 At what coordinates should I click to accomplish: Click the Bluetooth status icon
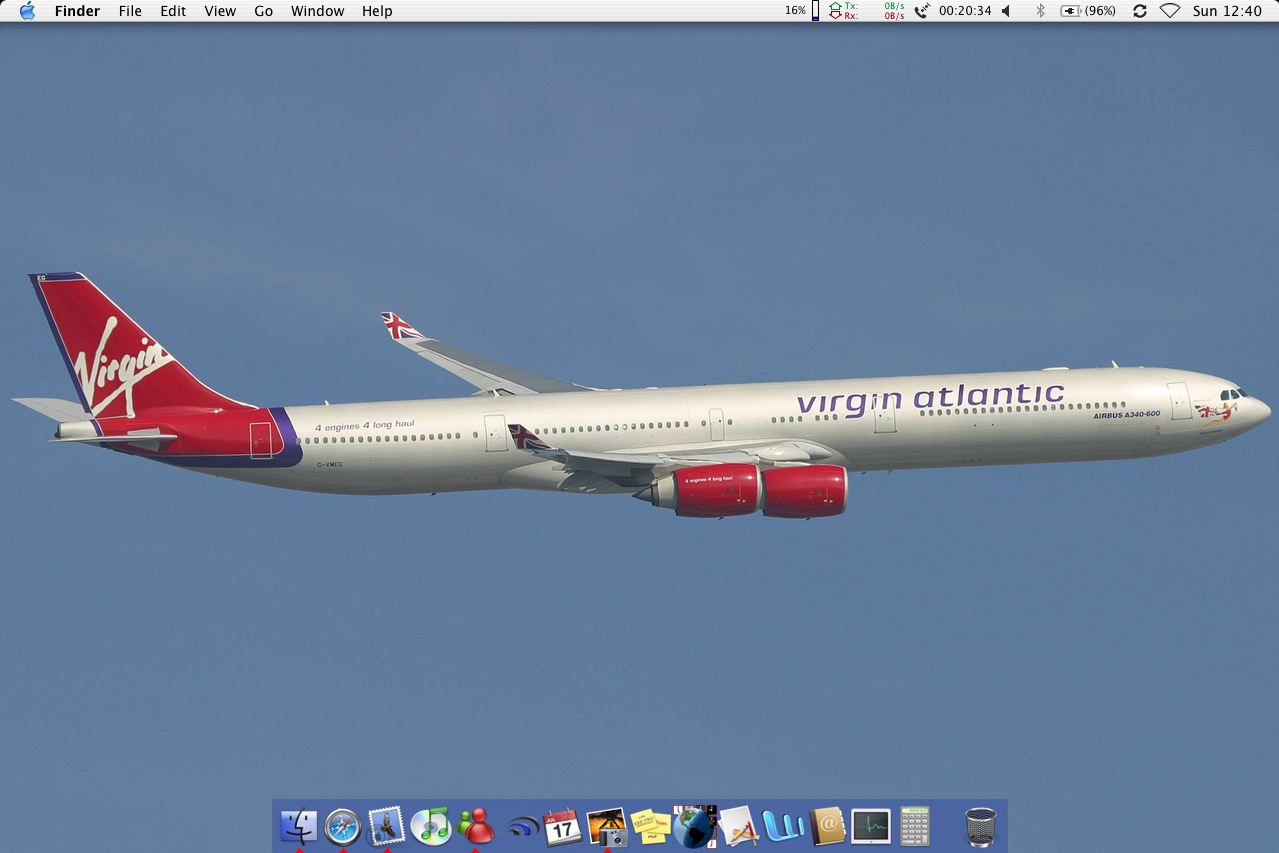(1040, 11)
